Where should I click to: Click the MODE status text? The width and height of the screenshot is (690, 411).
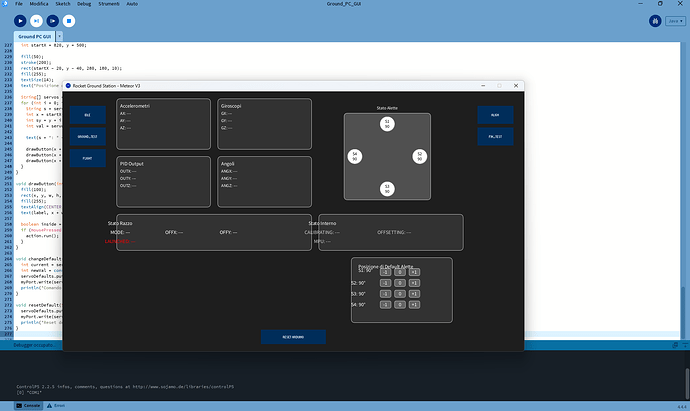click(120, 232)
